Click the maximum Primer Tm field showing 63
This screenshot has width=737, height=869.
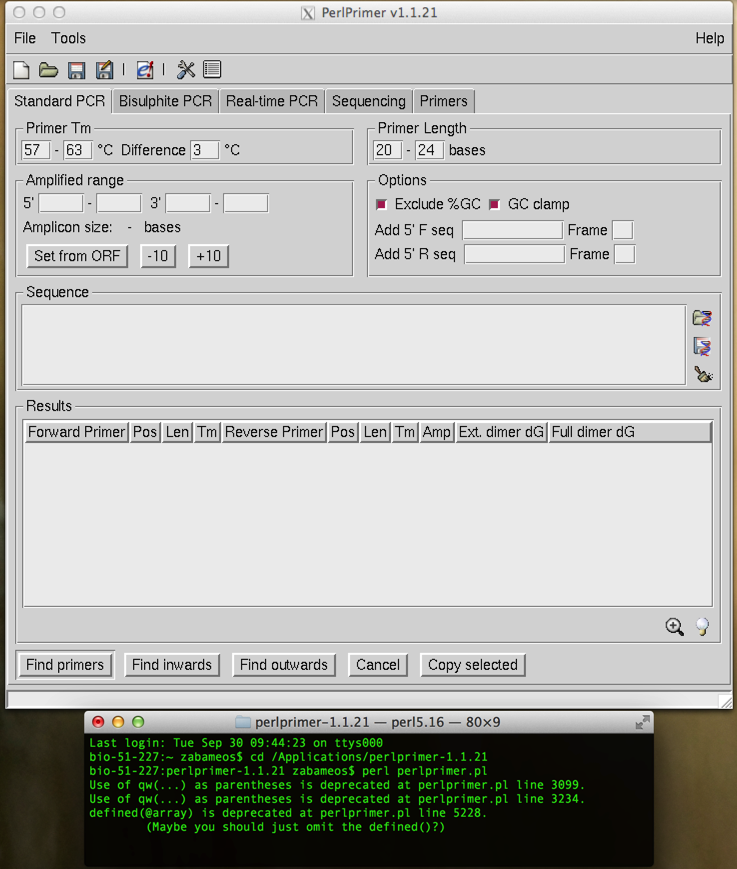click(x=78, y=150)
